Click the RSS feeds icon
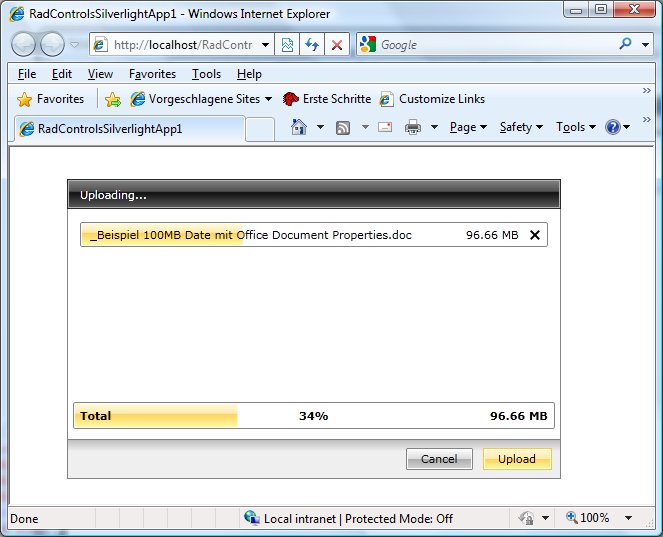The height and width of the screenshot is (537, 663). [x=342, y=127]
